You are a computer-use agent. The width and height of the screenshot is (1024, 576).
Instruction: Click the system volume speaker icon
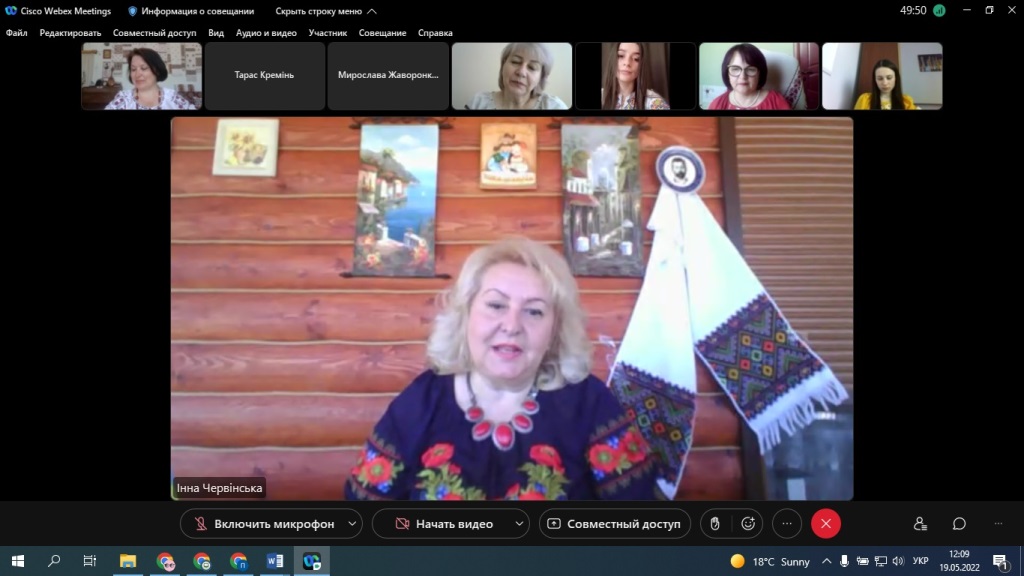pyautogui.click(x=897, y=561)
